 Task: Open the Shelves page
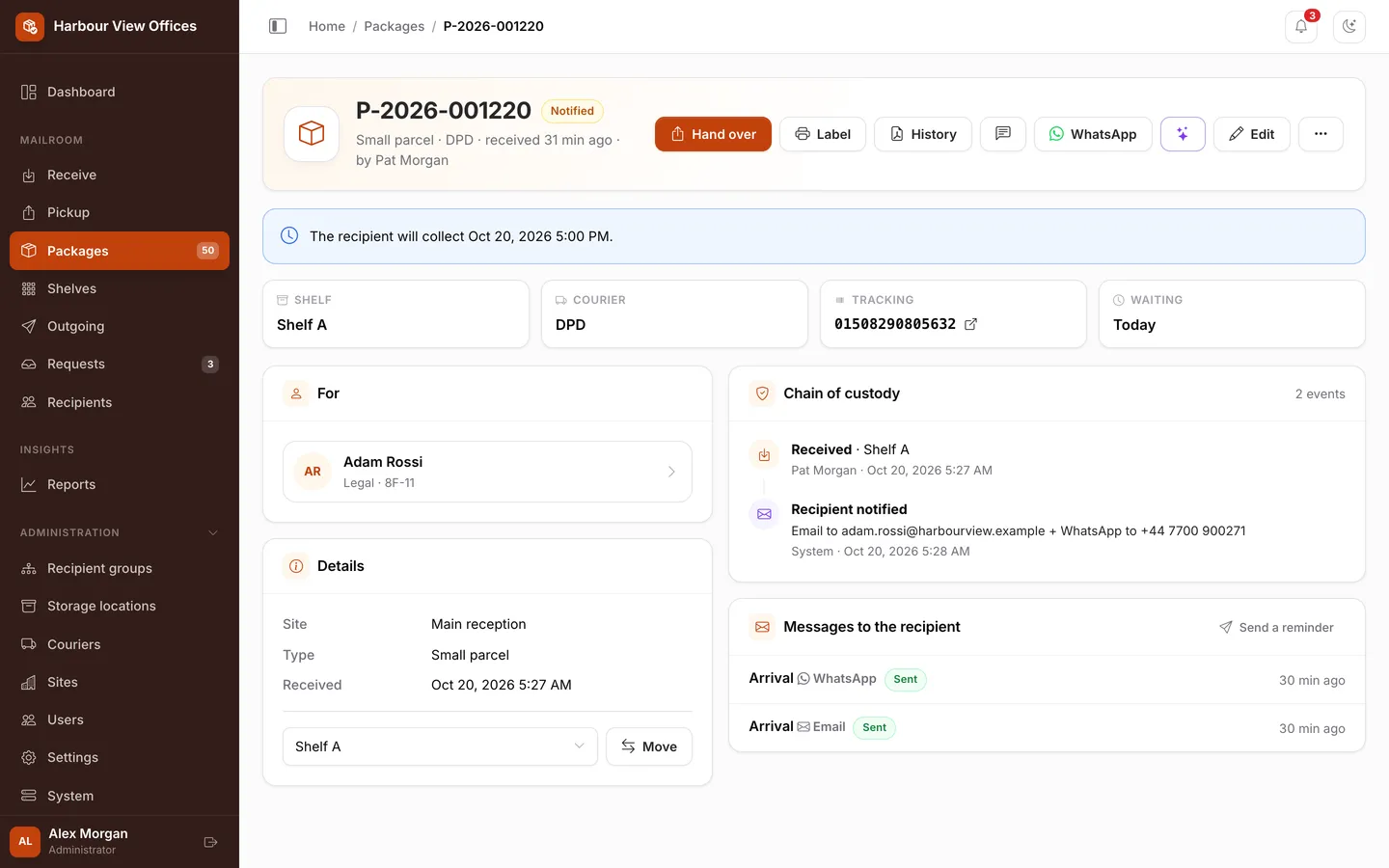pyautogui.click(x=120, y=288)
